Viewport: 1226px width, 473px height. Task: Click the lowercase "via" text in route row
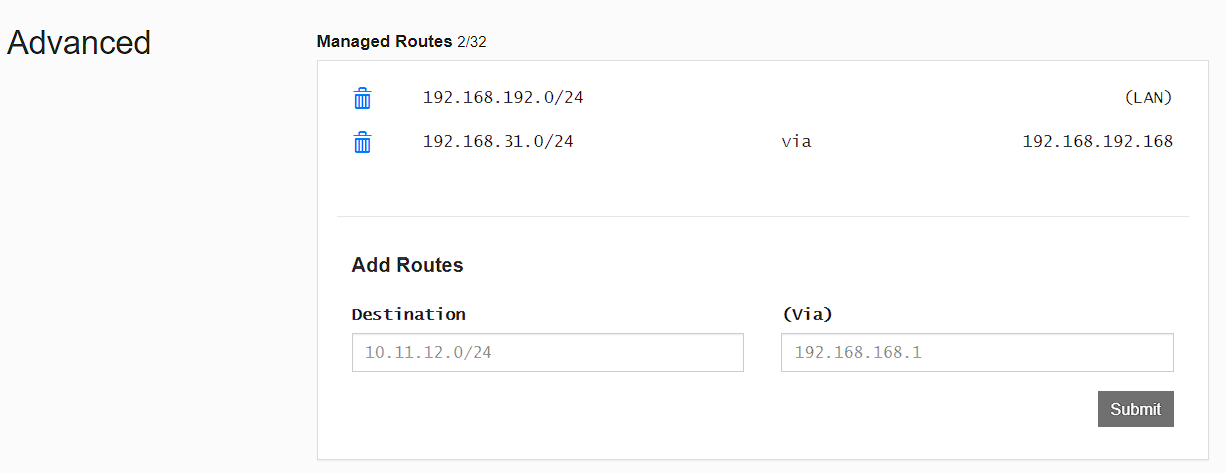(x=796, y=142)
